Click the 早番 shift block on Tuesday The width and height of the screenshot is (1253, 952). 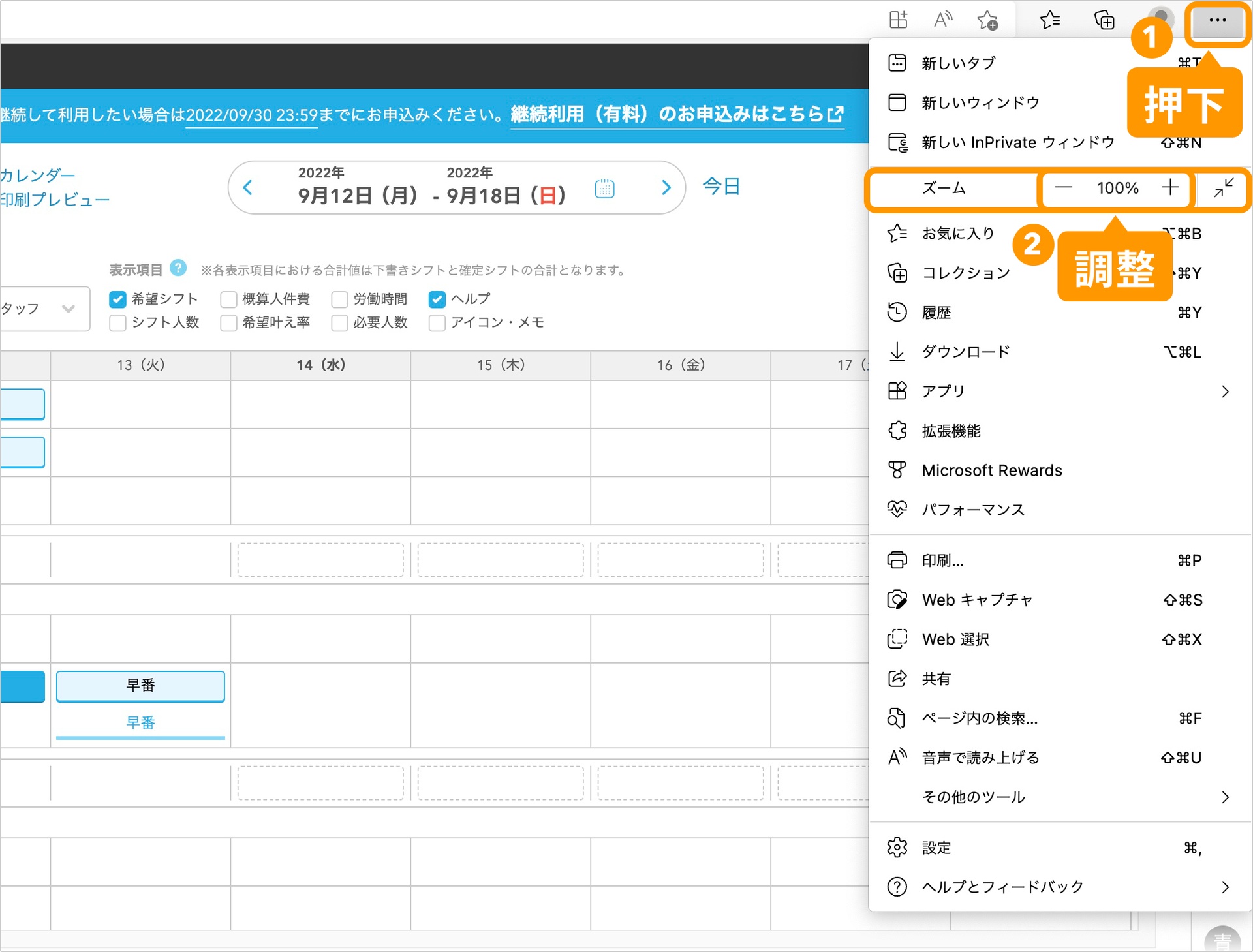click(140, 686)
